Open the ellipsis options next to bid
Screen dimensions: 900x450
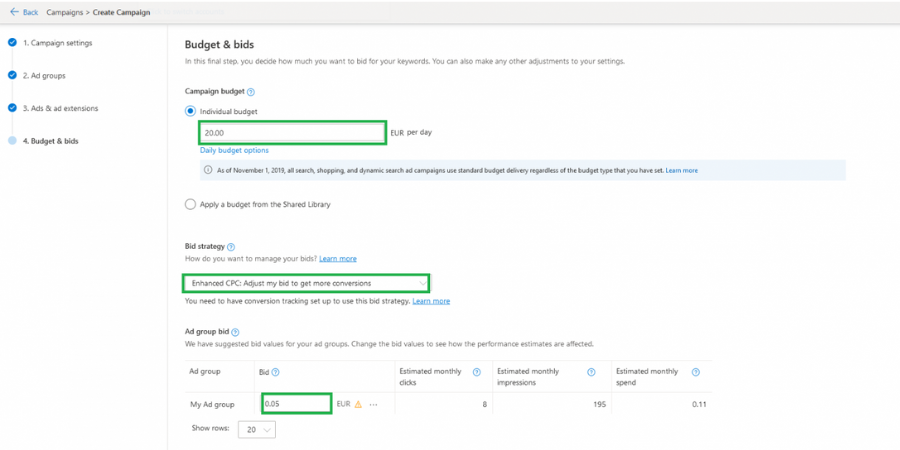374,404
